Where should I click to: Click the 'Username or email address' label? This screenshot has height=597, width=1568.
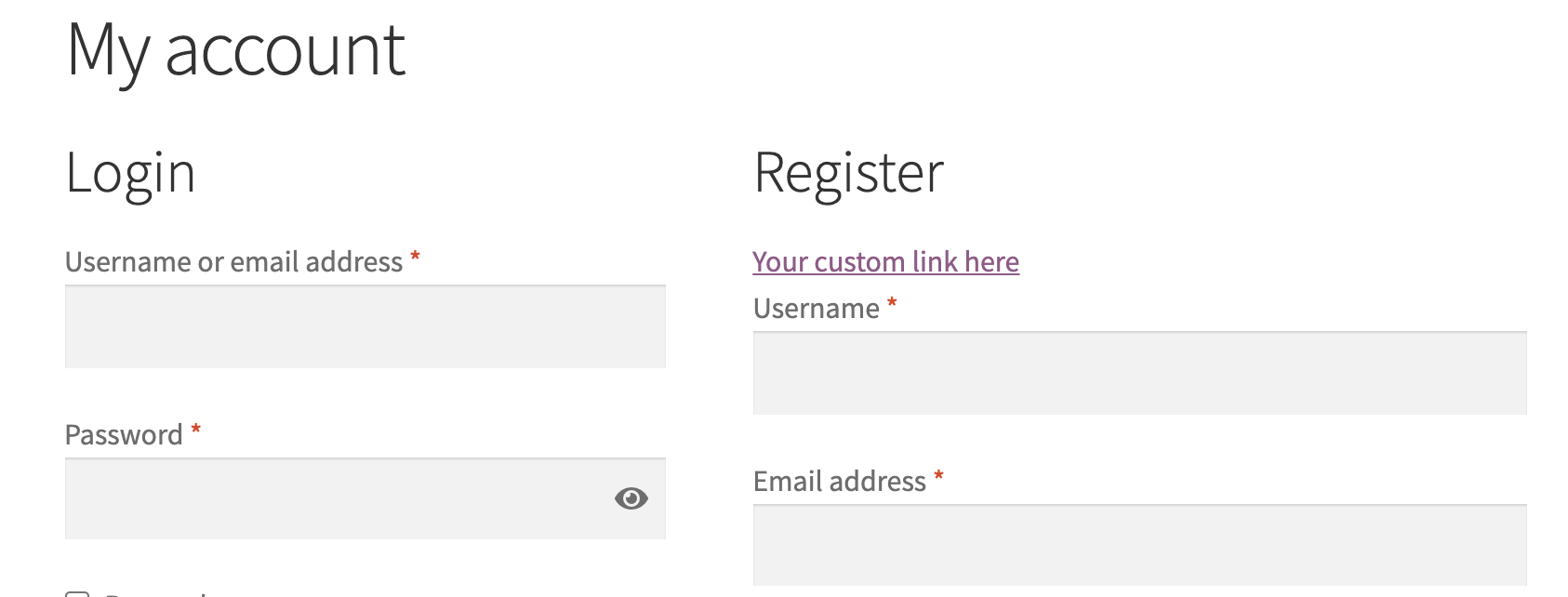tap(233, 262)
